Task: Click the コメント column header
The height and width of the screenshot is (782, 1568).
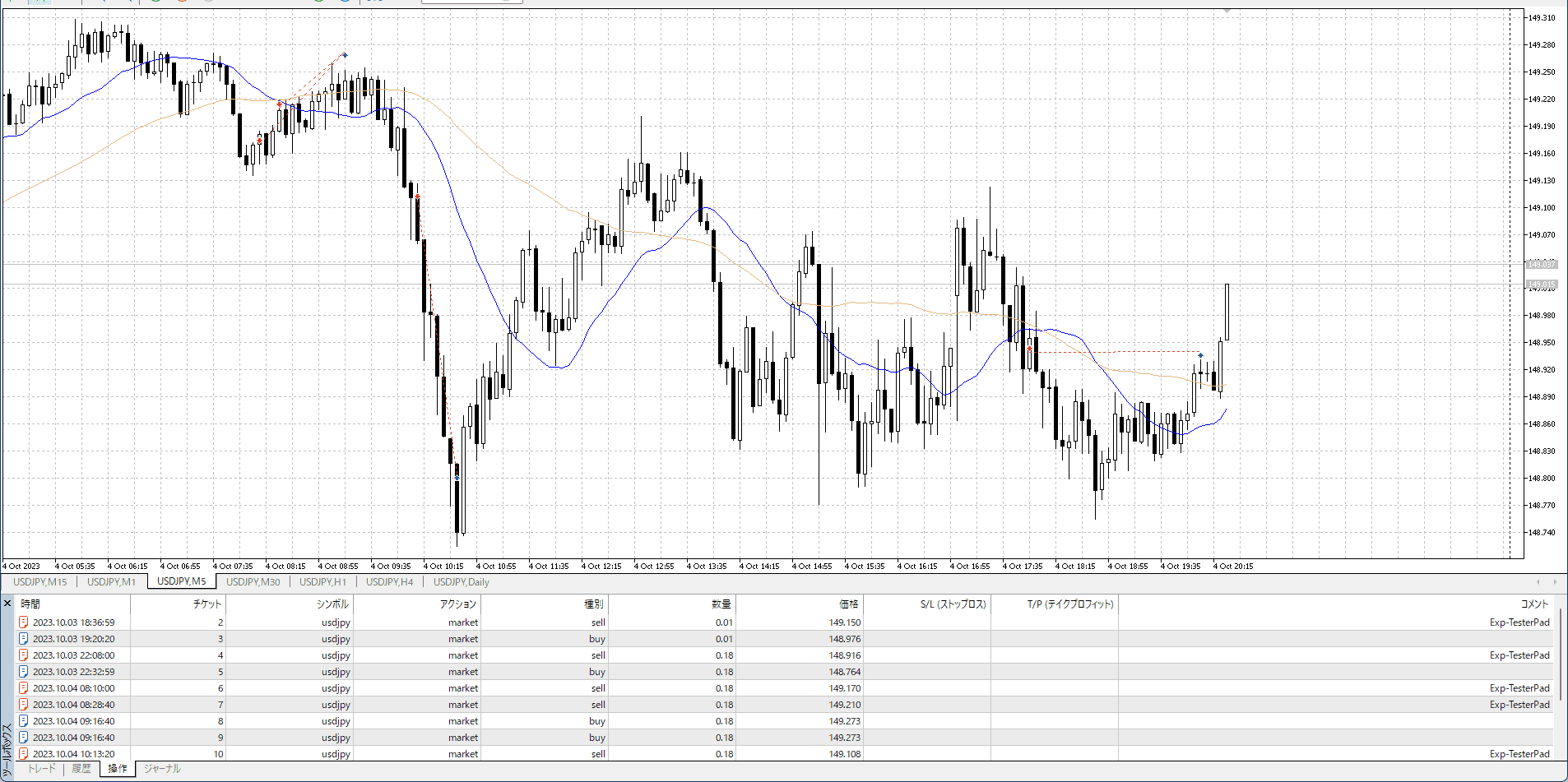Action: point(1534,604)
